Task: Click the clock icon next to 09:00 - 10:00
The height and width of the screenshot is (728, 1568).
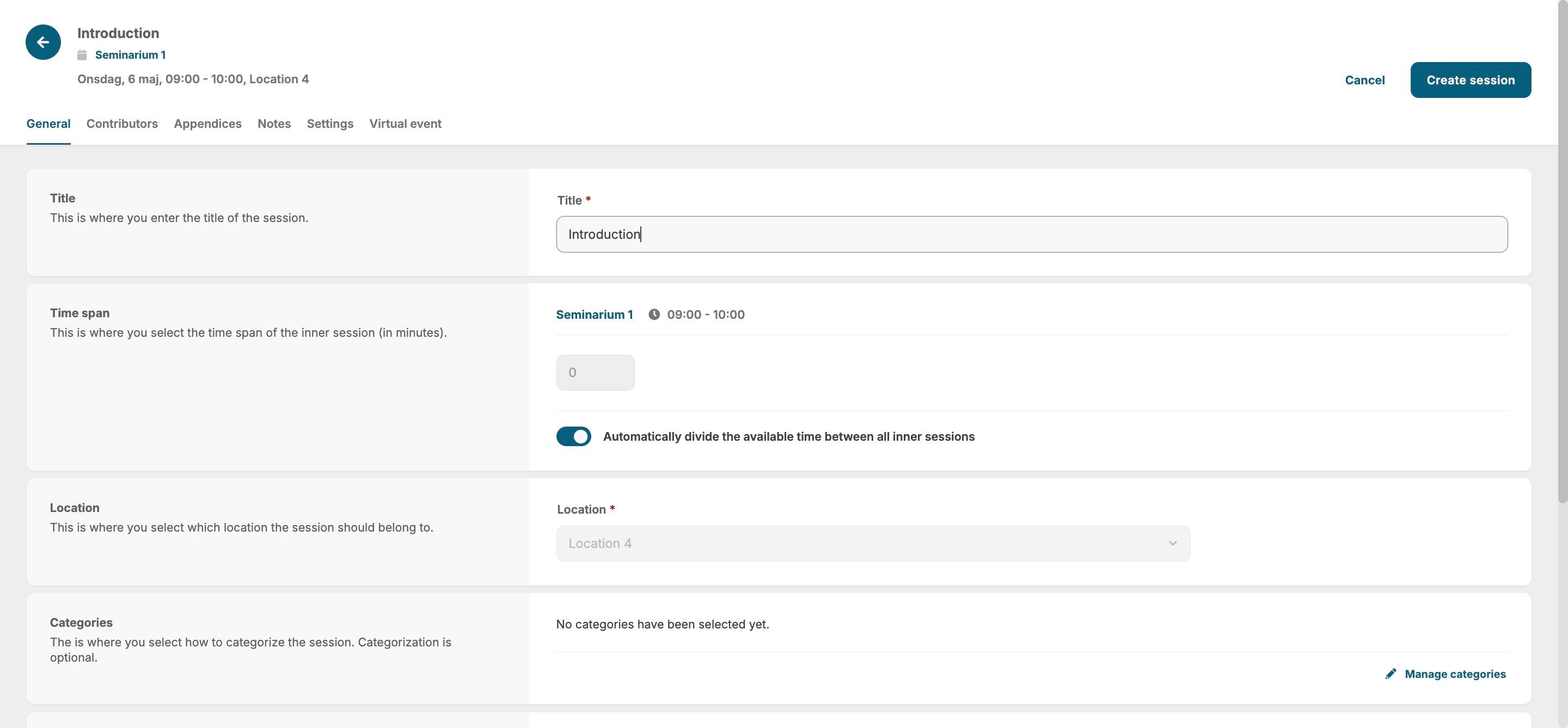Action: click(x=654, y=314)
